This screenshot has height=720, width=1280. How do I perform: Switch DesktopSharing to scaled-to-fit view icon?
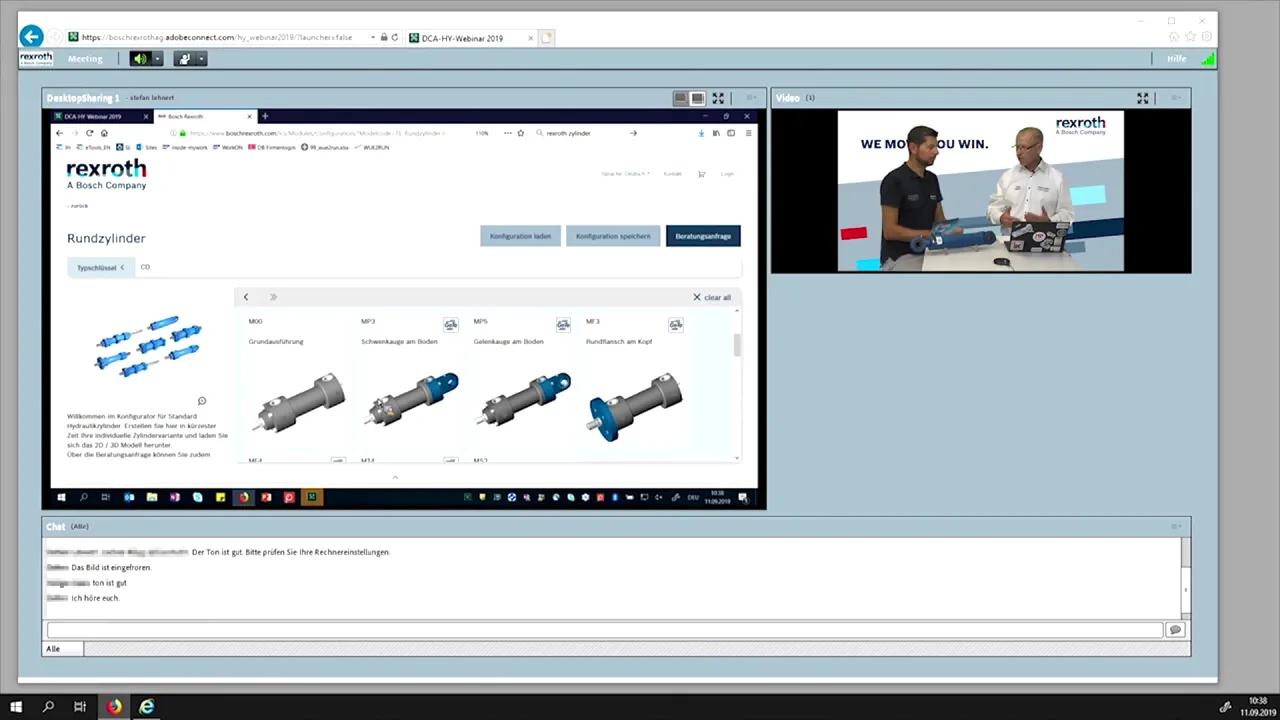coord(680,98)
